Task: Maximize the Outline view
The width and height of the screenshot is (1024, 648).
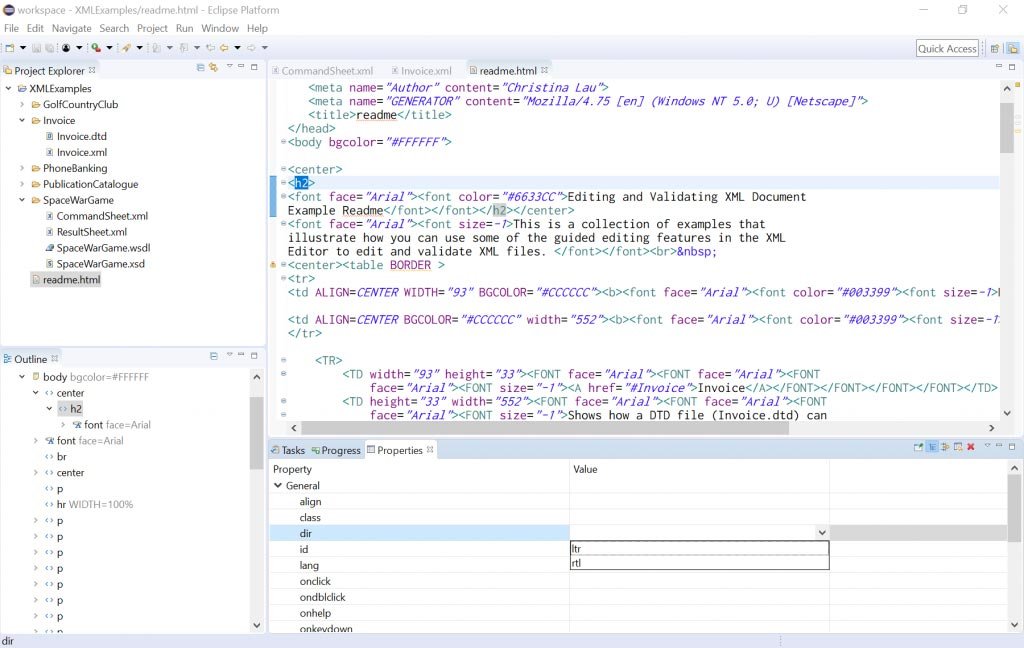Action: tap(254, 355)
